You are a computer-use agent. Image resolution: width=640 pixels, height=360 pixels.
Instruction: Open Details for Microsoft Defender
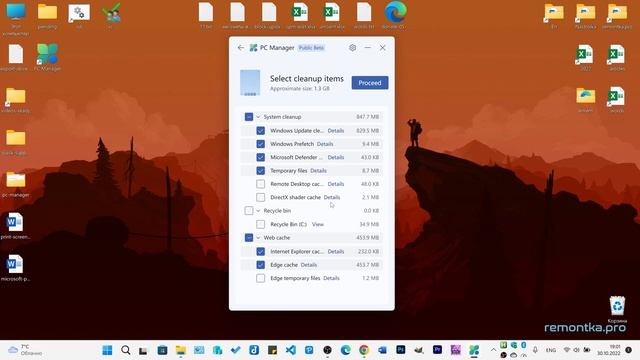(336, 157)
